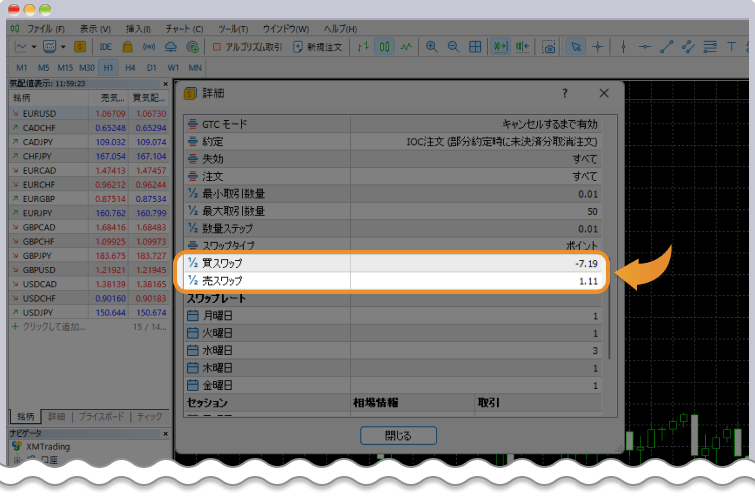Zoom out the chart with magnifier minus
The image size is (755, 496).
[453, 47]
